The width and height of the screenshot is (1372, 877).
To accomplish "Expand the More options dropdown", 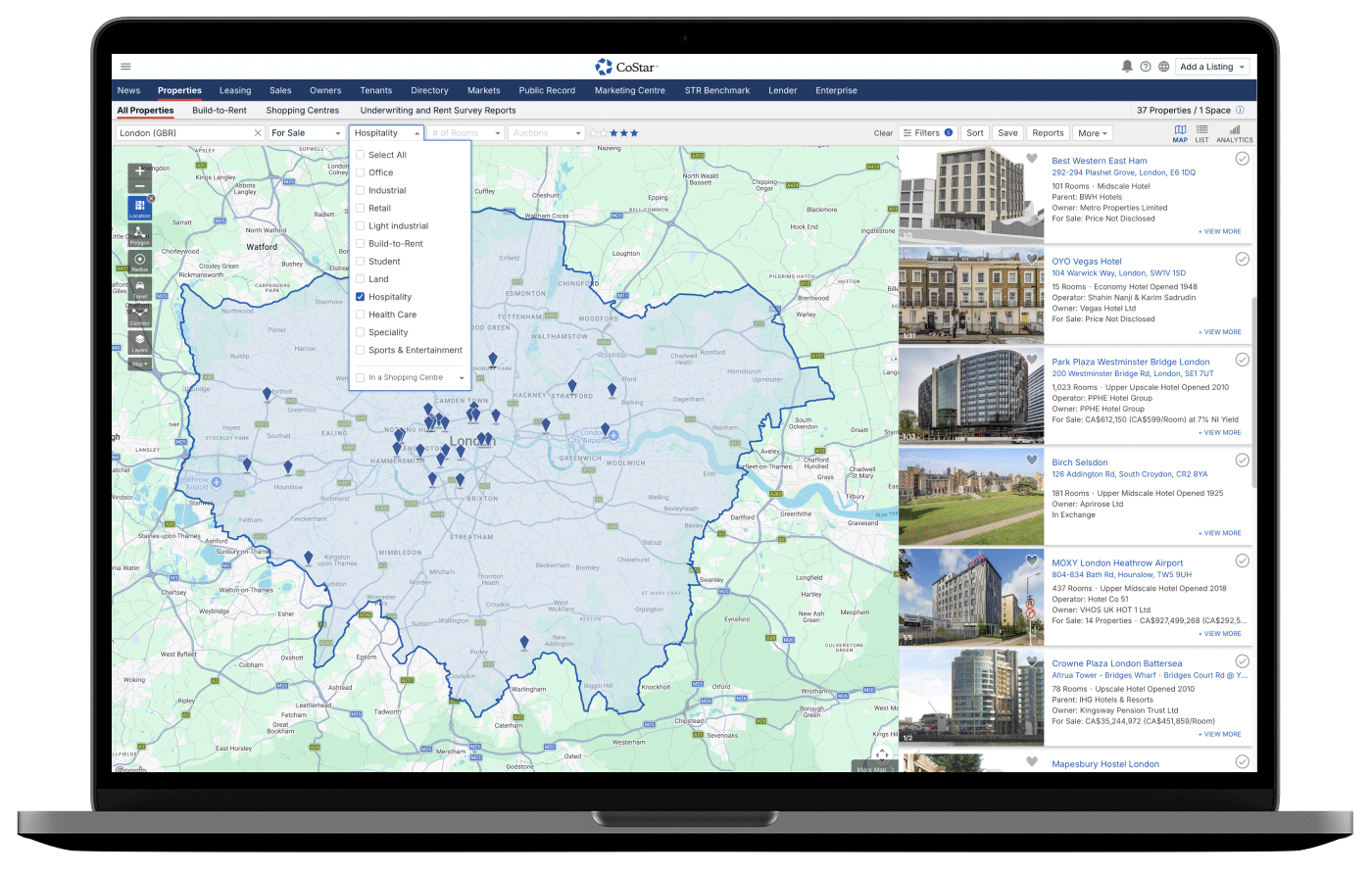I will coord(1093,133).
